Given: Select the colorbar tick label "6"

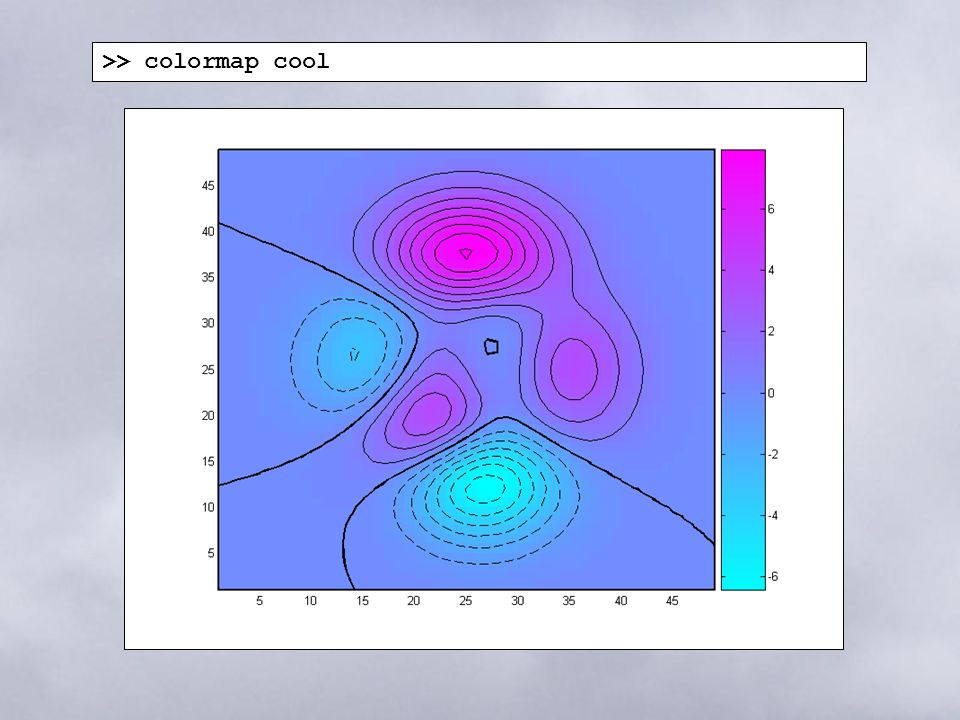Looking at the screenshot, I should [771, 209].
